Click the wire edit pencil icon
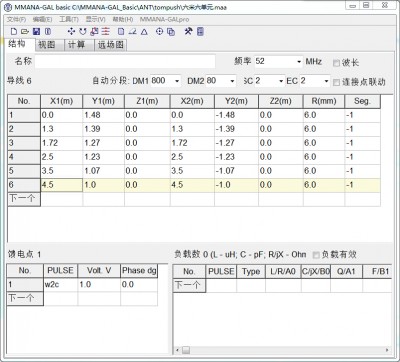400x362 pixels. (x=133, y=32)
